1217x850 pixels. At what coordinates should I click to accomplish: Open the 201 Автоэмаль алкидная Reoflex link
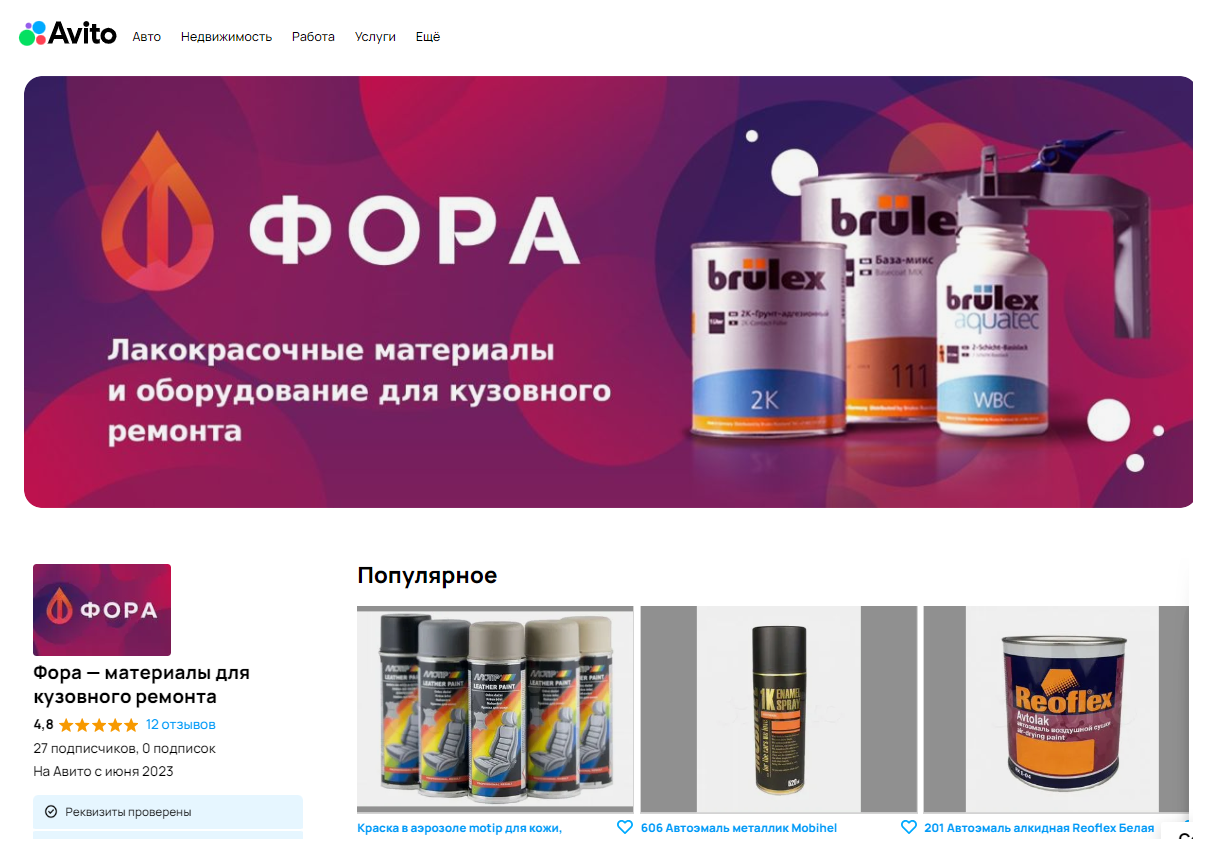click(1039, 828)
